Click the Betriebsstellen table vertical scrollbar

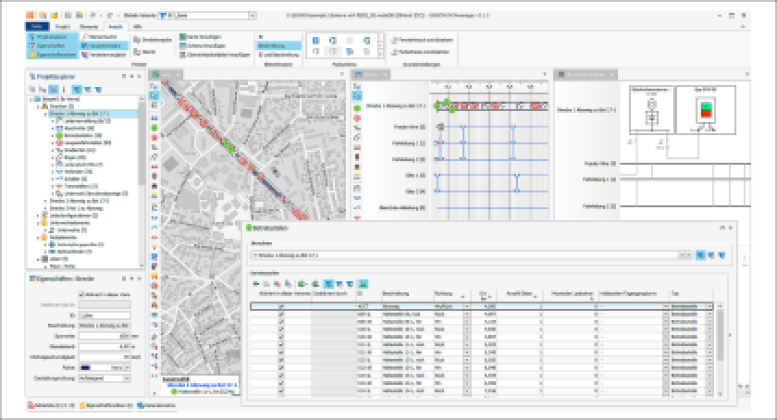click(x=720, y=350)
